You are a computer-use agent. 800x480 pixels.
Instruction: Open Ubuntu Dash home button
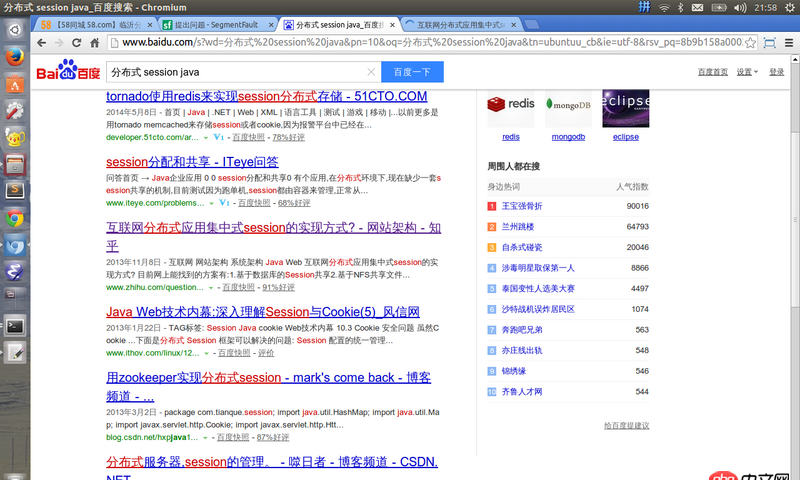(15, 30)
